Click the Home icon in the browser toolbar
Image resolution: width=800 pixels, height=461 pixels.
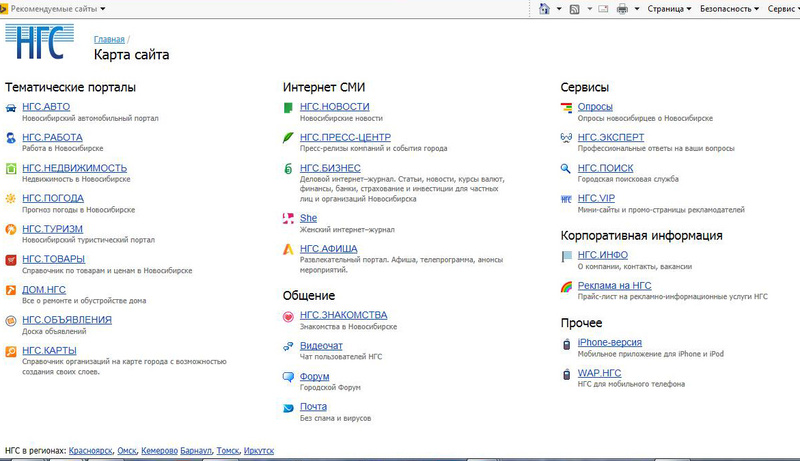[544, 8]
